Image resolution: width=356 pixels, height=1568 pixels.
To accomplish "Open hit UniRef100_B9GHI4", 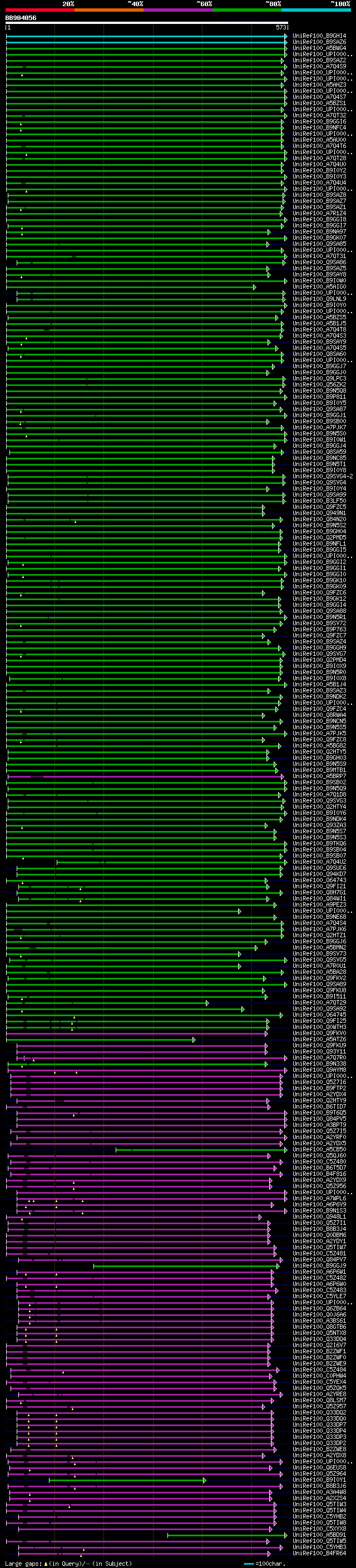I will 319,36.
